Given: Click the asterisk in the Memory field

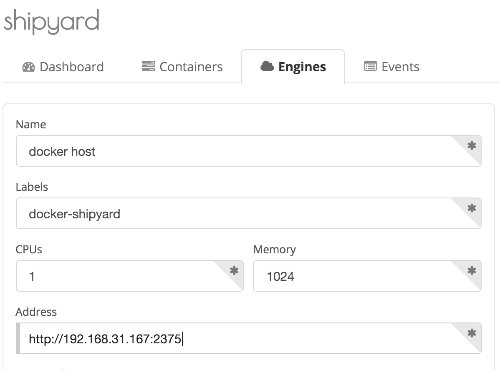Looking at the screenshot, I should click(x=471, y=271).
